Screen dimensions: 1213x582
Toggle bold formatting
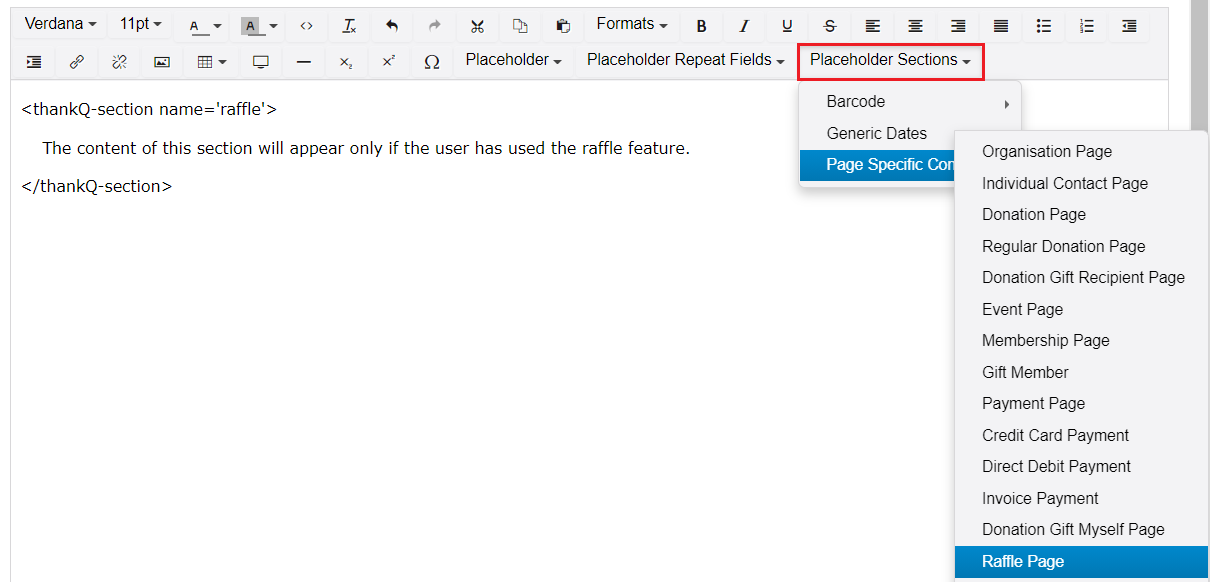click(701, 27)
